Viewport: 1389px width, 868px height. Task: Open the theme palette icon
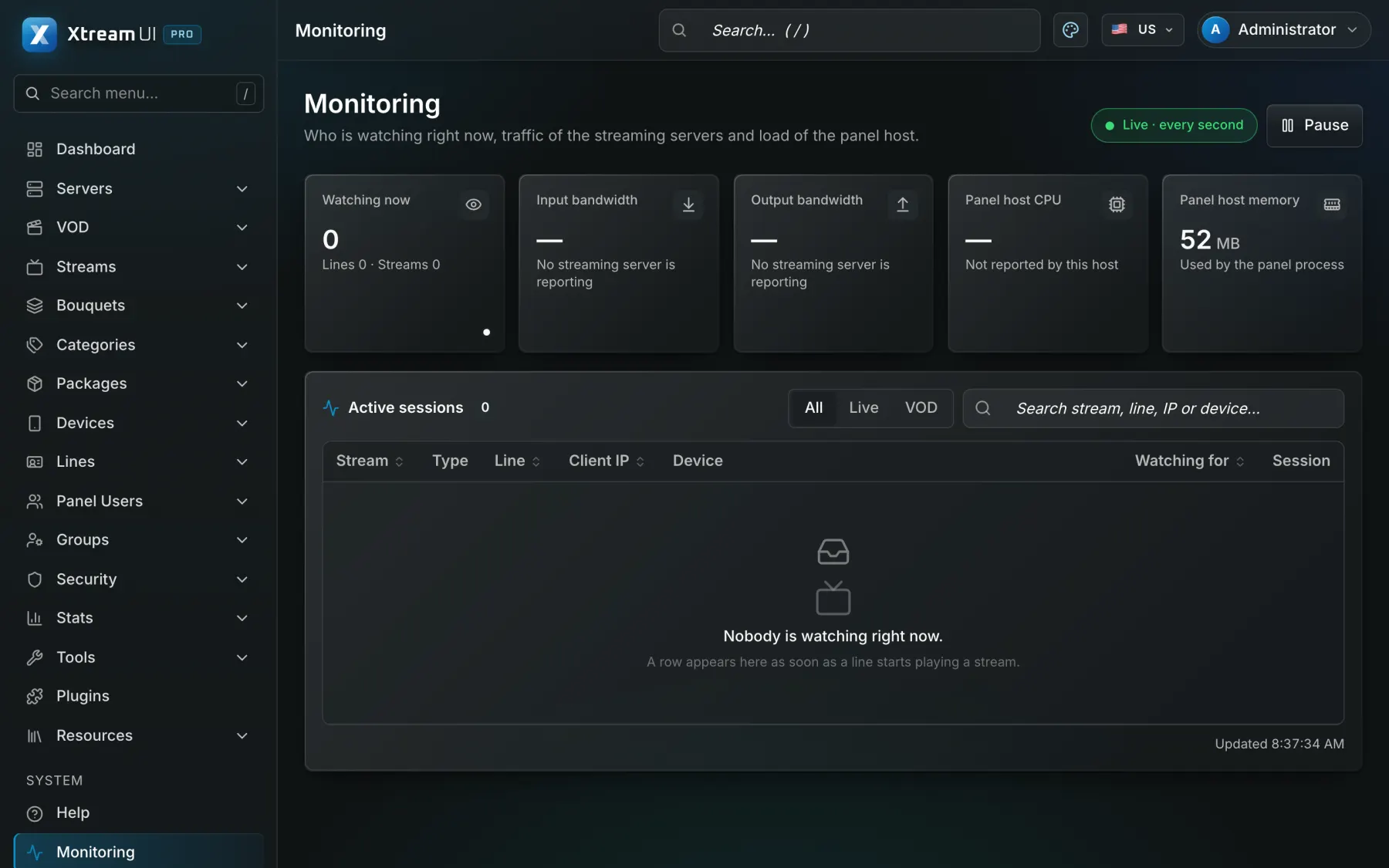(1070, 30)
